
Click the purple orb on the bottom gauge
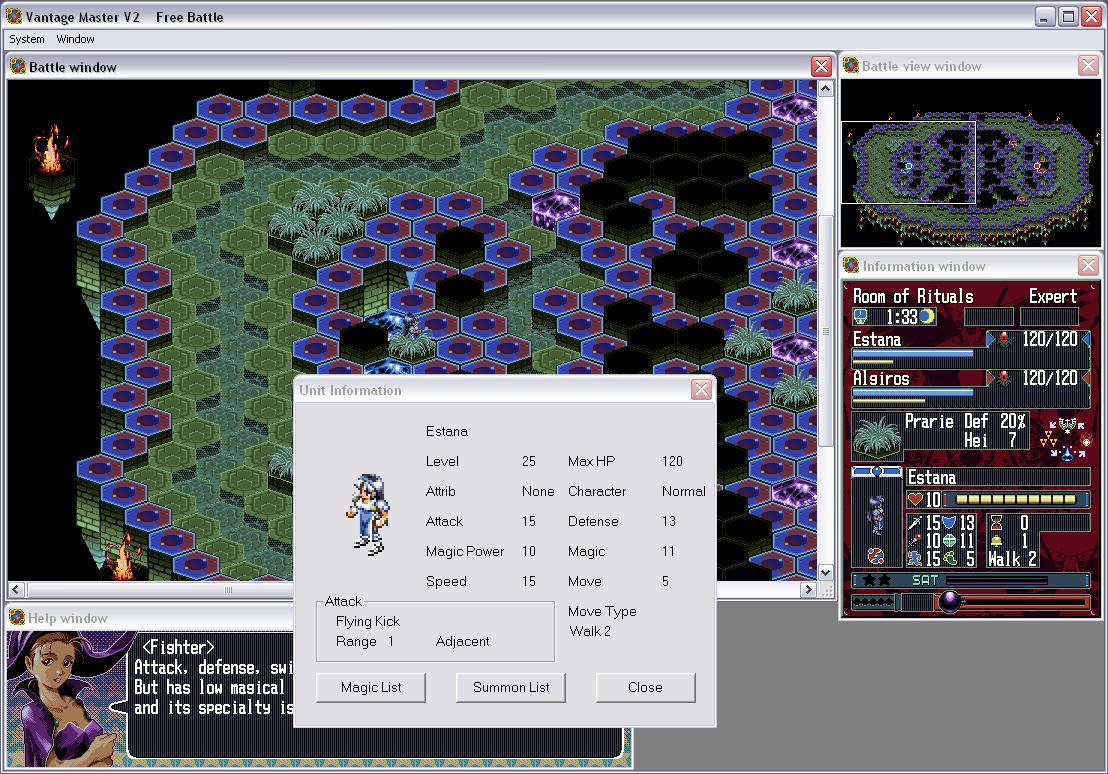point(949,602)
